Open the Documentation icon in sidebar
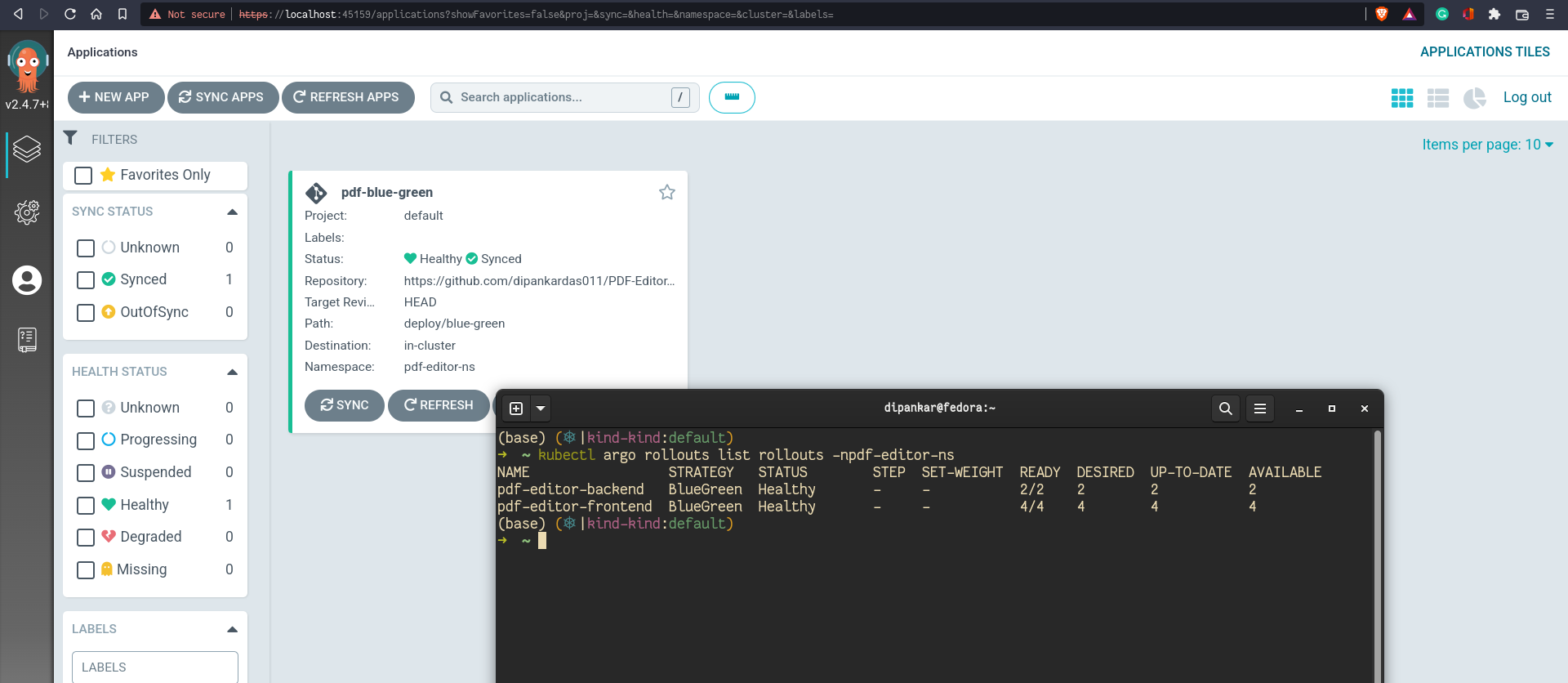The height and width of the screenshot is (683, 1568). 27,339
